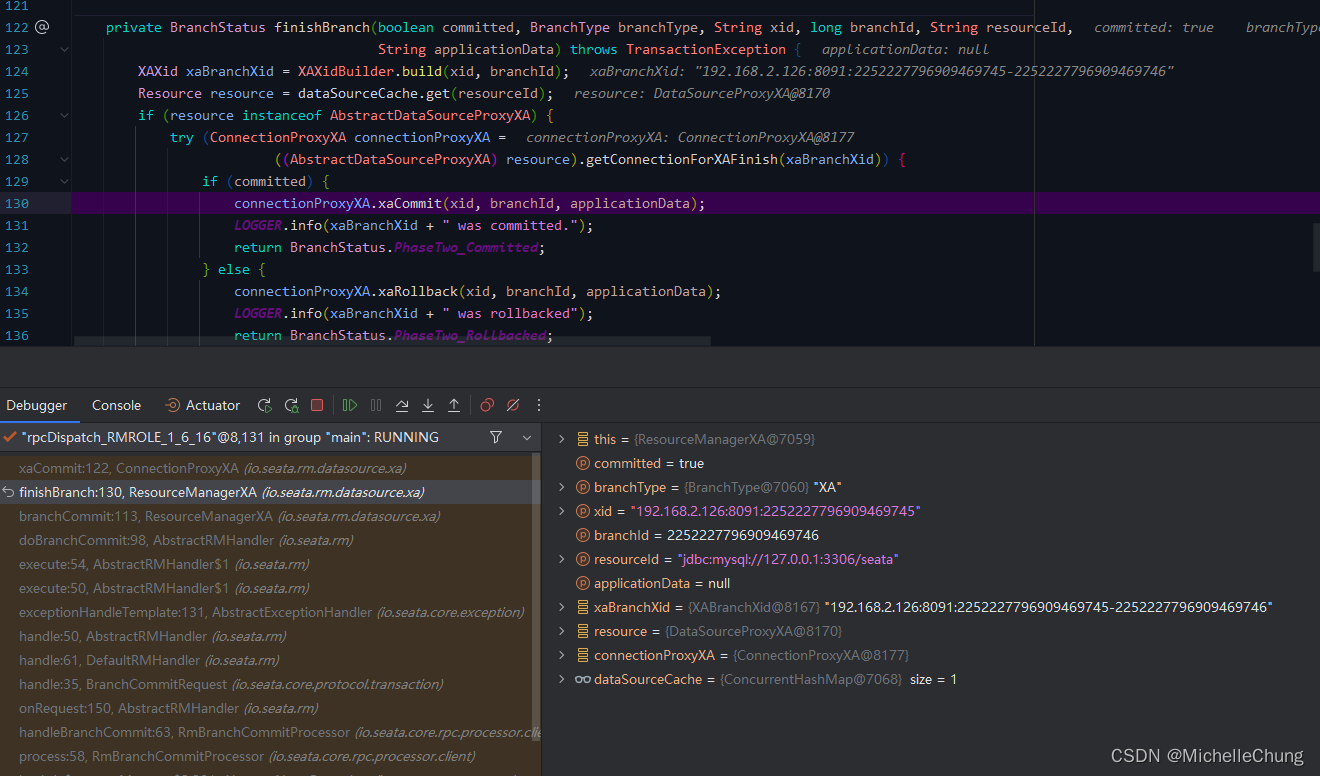Screen dimensions: 1320x776
Task: Resume program with green play icon
Action: coord(349,405)
